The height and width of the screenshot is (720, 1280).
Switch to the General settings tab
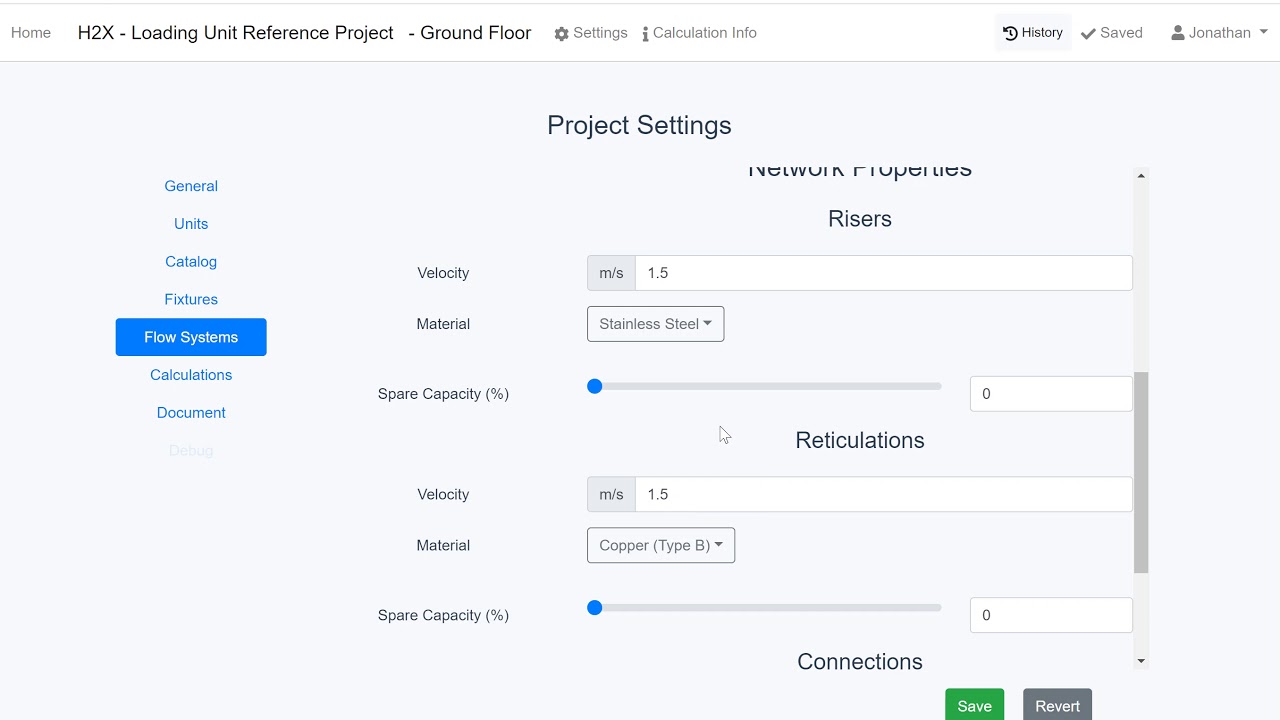[x=191, y=186]
